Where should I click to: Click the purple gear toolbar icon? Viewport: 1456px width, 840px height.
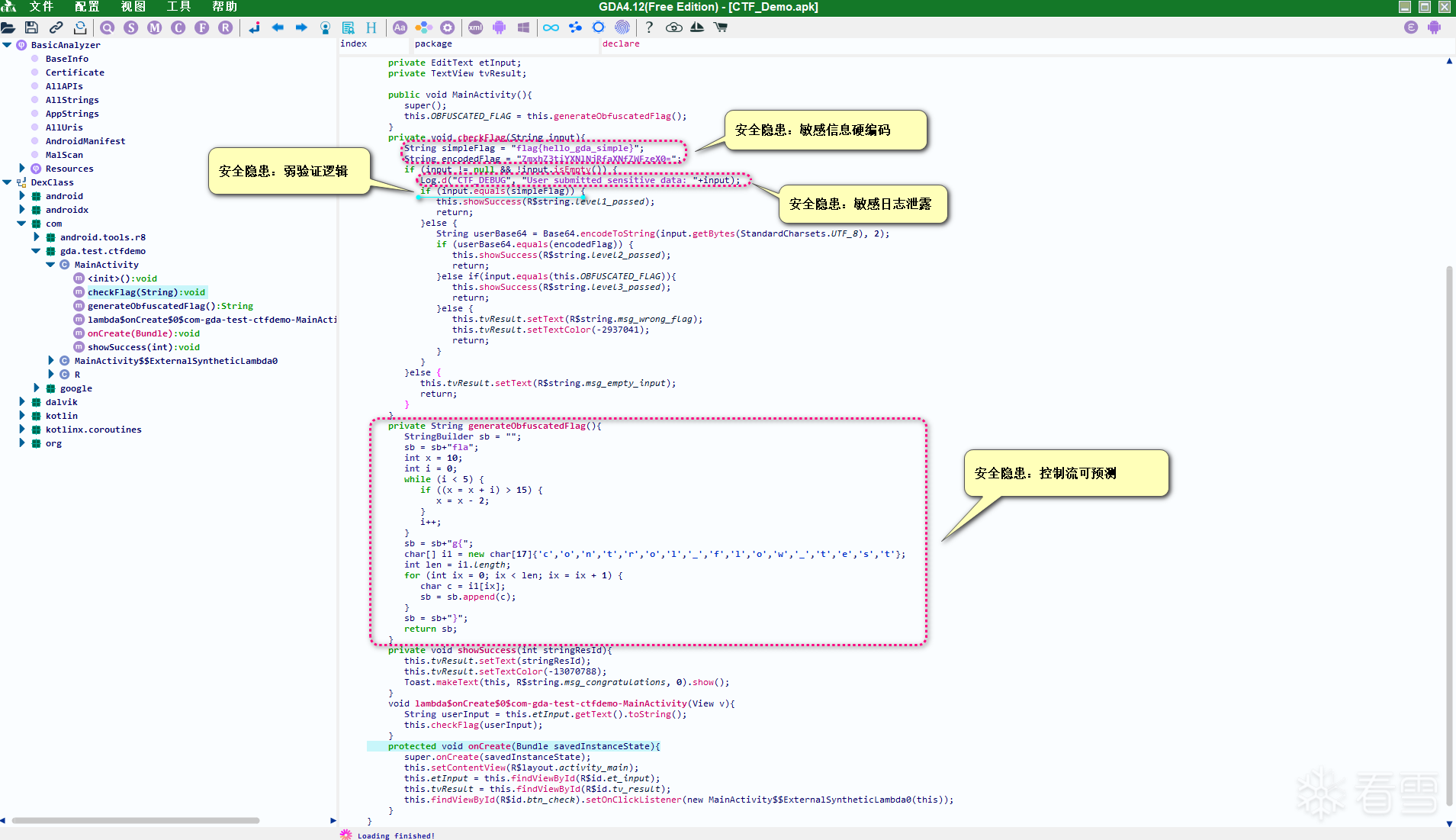(448, 27)
